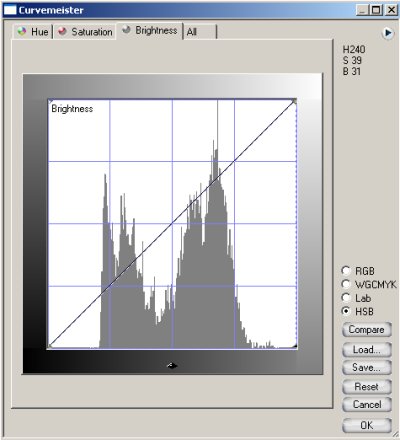
Task: Click the Saturation tab red sphere icon
Action: tap(62, 31)
